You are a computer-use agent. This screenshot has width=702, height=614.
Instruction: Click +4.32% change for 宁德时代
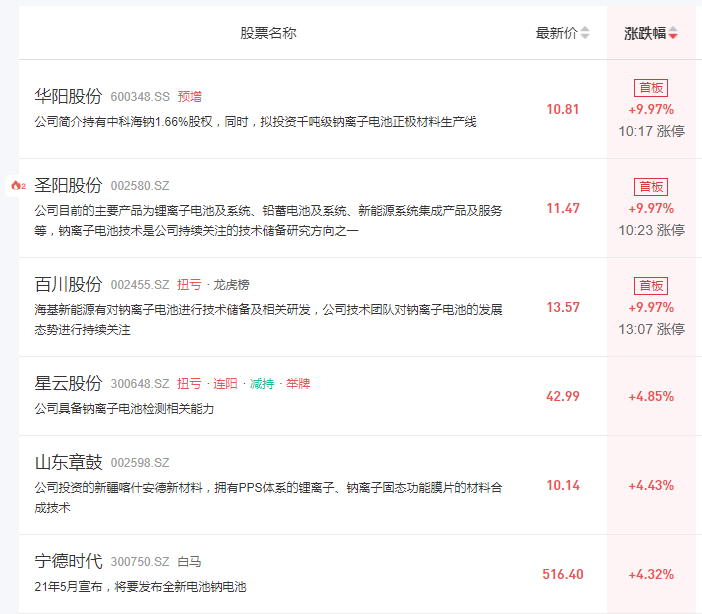click(x=651, y=575)
